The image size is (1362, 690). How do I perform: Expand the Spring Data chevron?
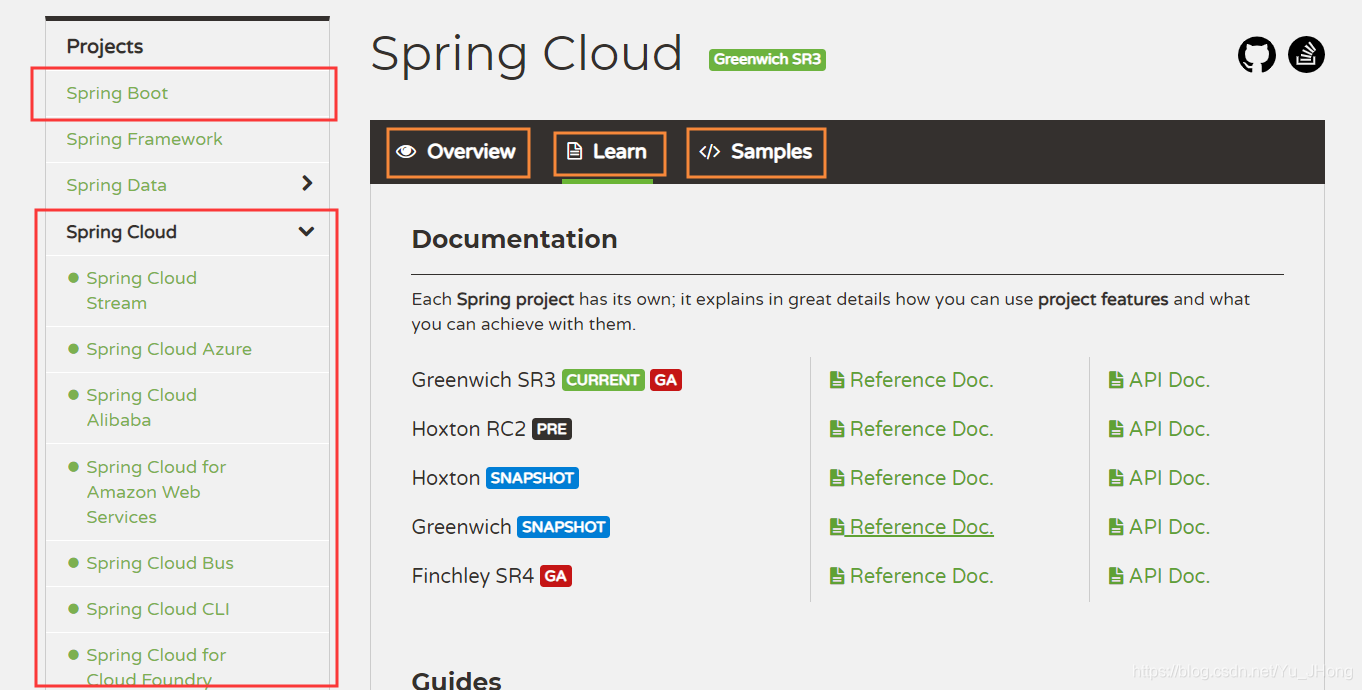[x=306, y=184]
